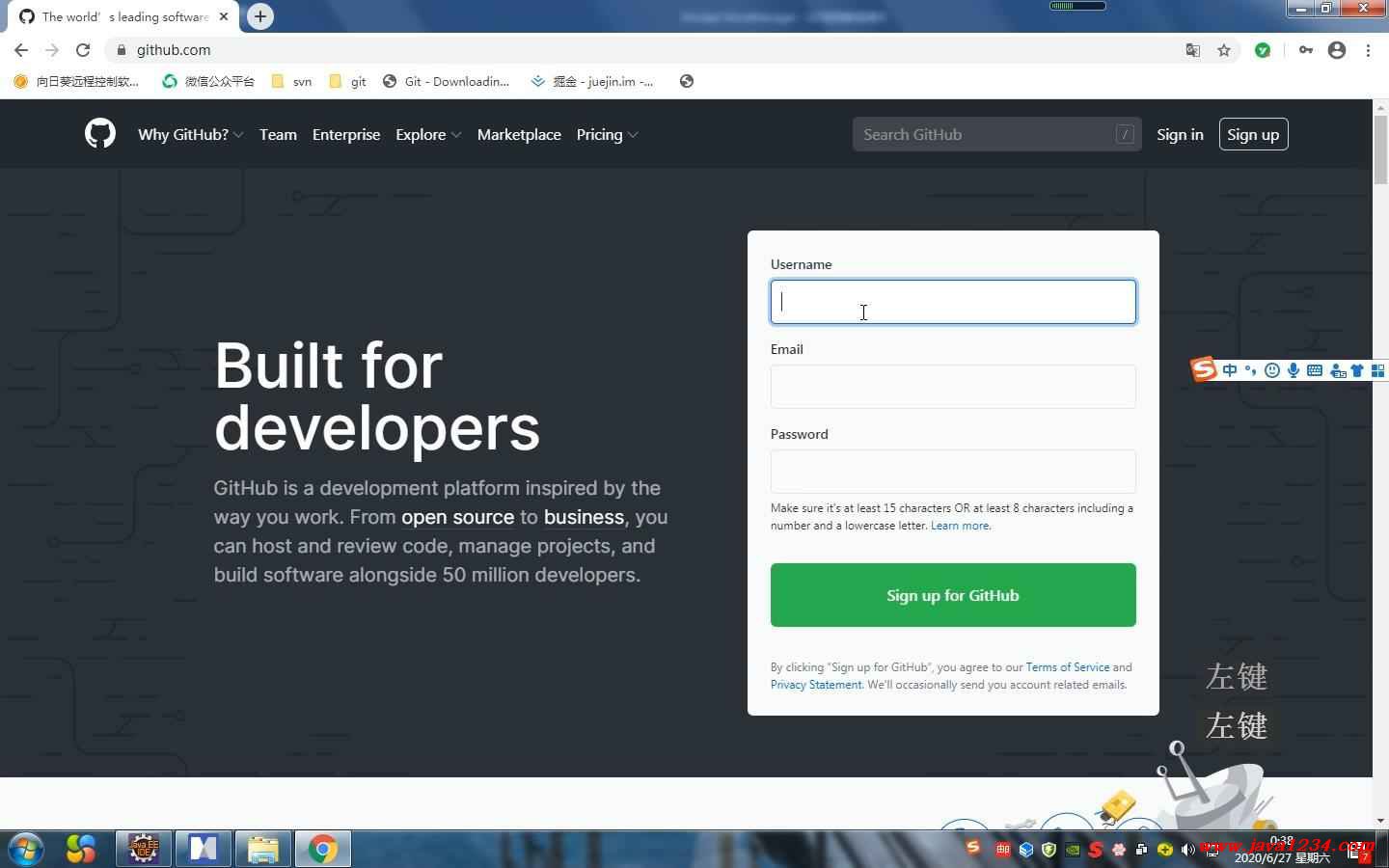Click the page vertical scrollbar thumb
1389x868 pixels.
1380,148
